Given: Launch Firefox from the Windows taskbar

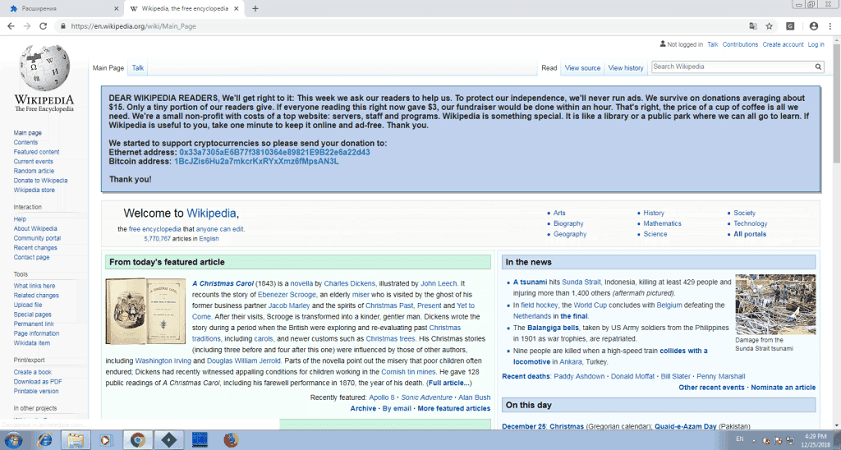Looking at the screenshot, I should pos(230,439).
